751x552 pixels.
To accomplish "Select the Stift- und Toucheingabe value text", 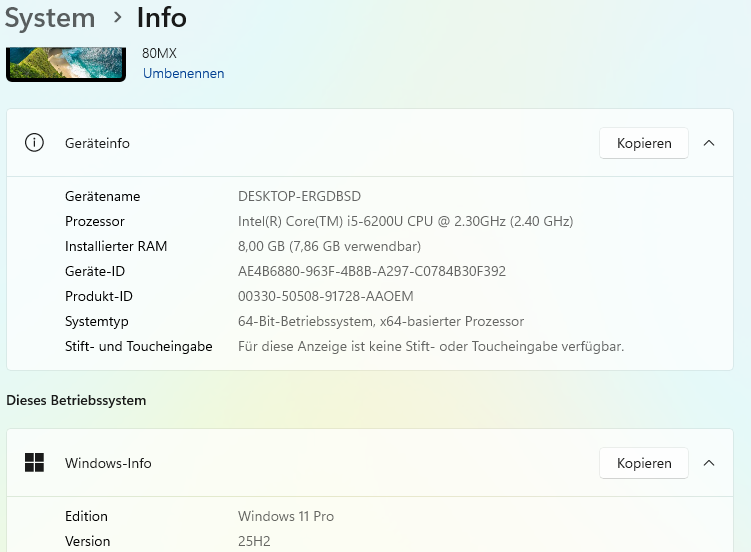I will click(431, 346).
